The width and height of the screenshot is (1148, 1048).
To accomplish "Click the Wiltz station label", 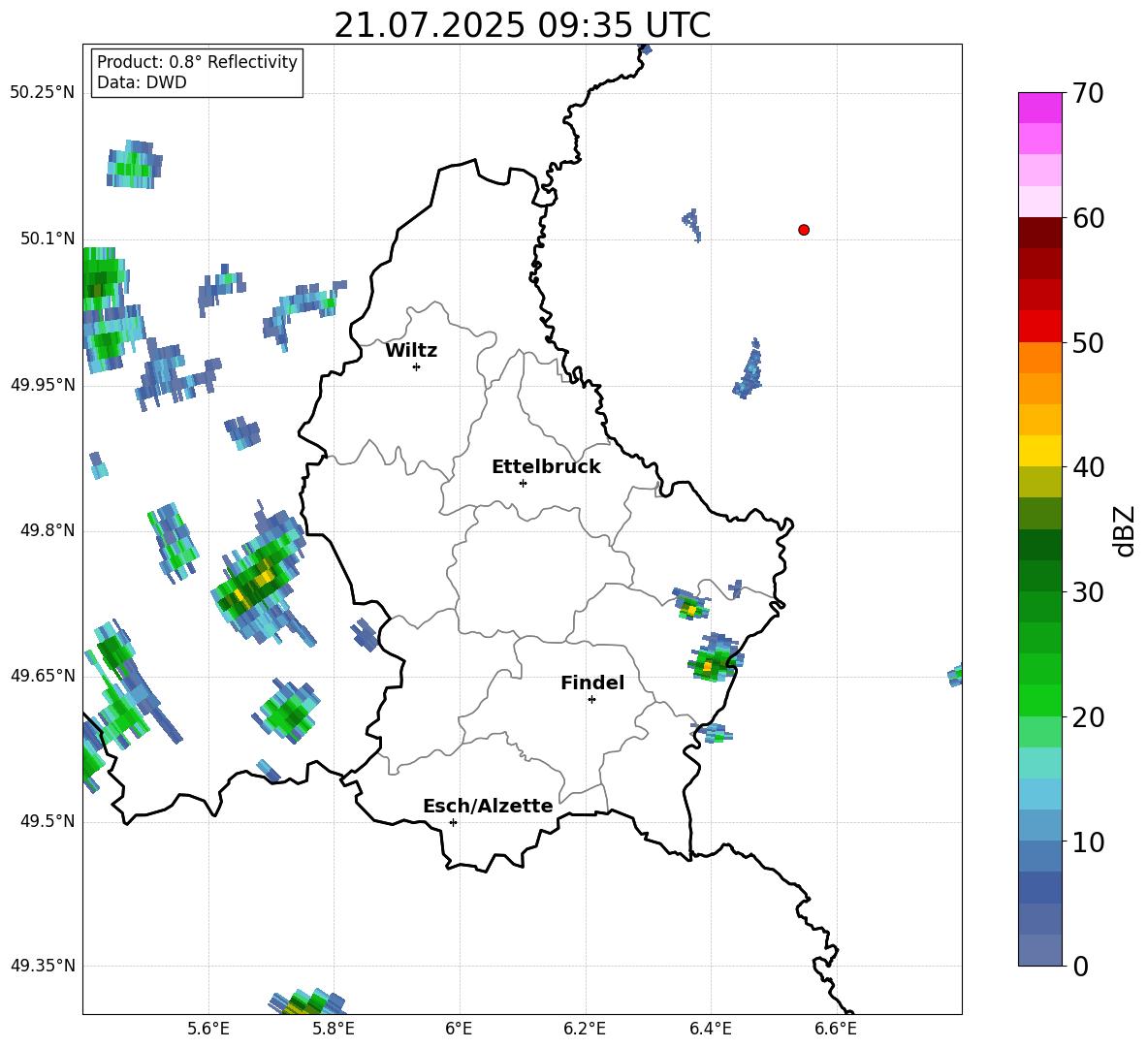I will (x=411, y=351).
